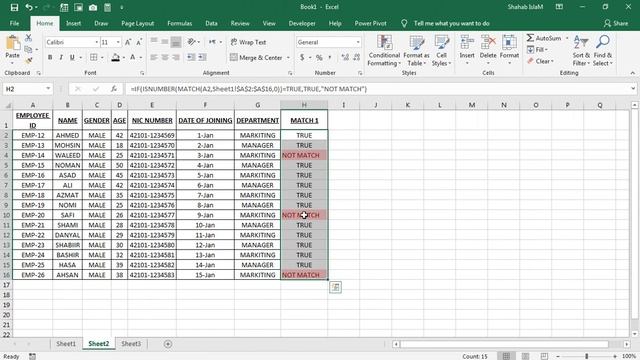
Task: Switch to the Insert ribbon tab
Action: click(73, 23)
